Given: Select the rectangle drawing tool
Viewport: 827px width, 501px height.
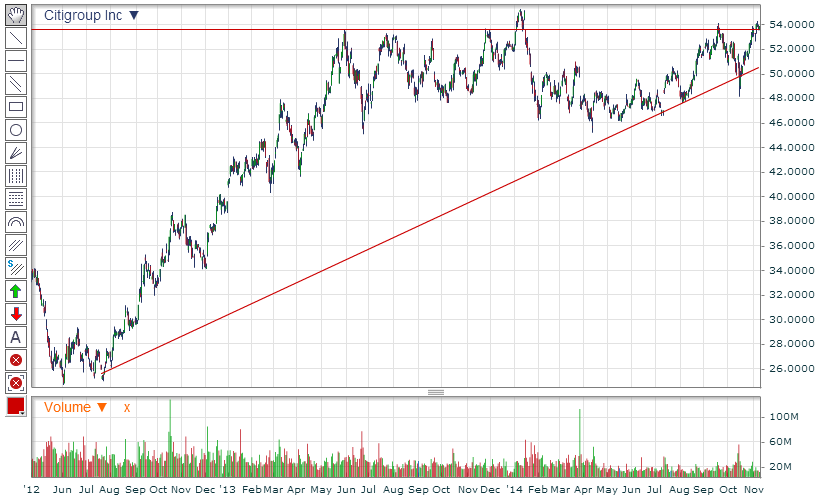Looking at the screenshot, I should (16, 107).
